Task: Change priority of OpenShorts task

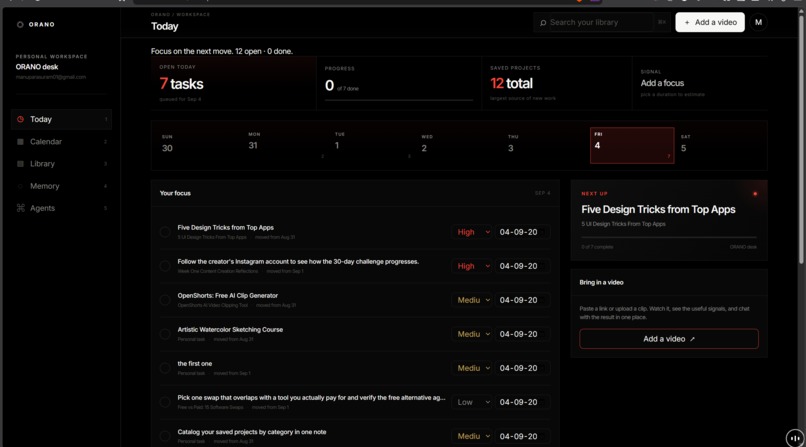Action: [x=472, y=300]
